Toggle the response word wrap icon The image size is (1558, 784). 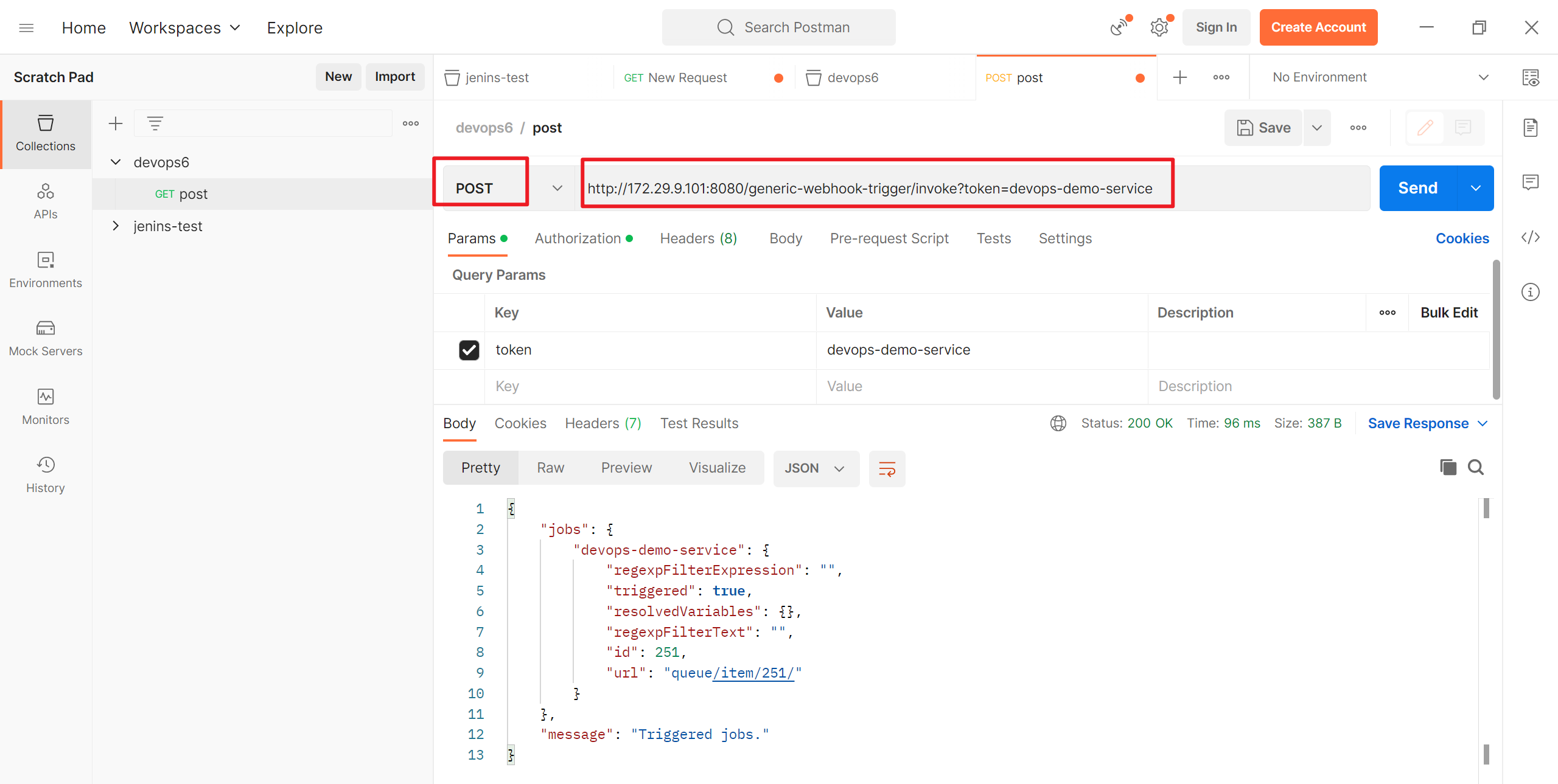[887, 468]
